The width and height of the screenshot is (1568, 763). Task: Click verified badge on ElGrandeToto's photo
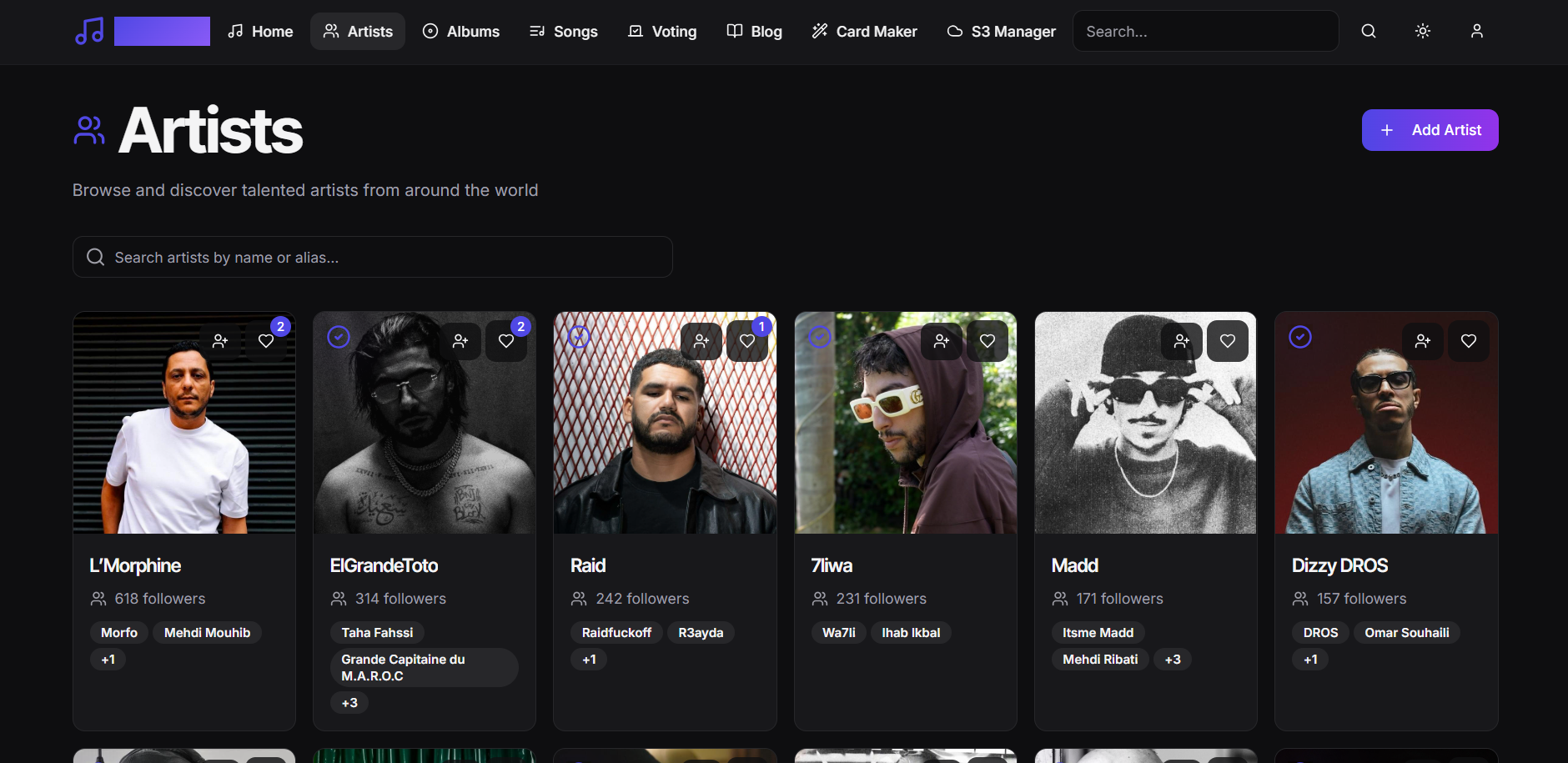(339, 337)
